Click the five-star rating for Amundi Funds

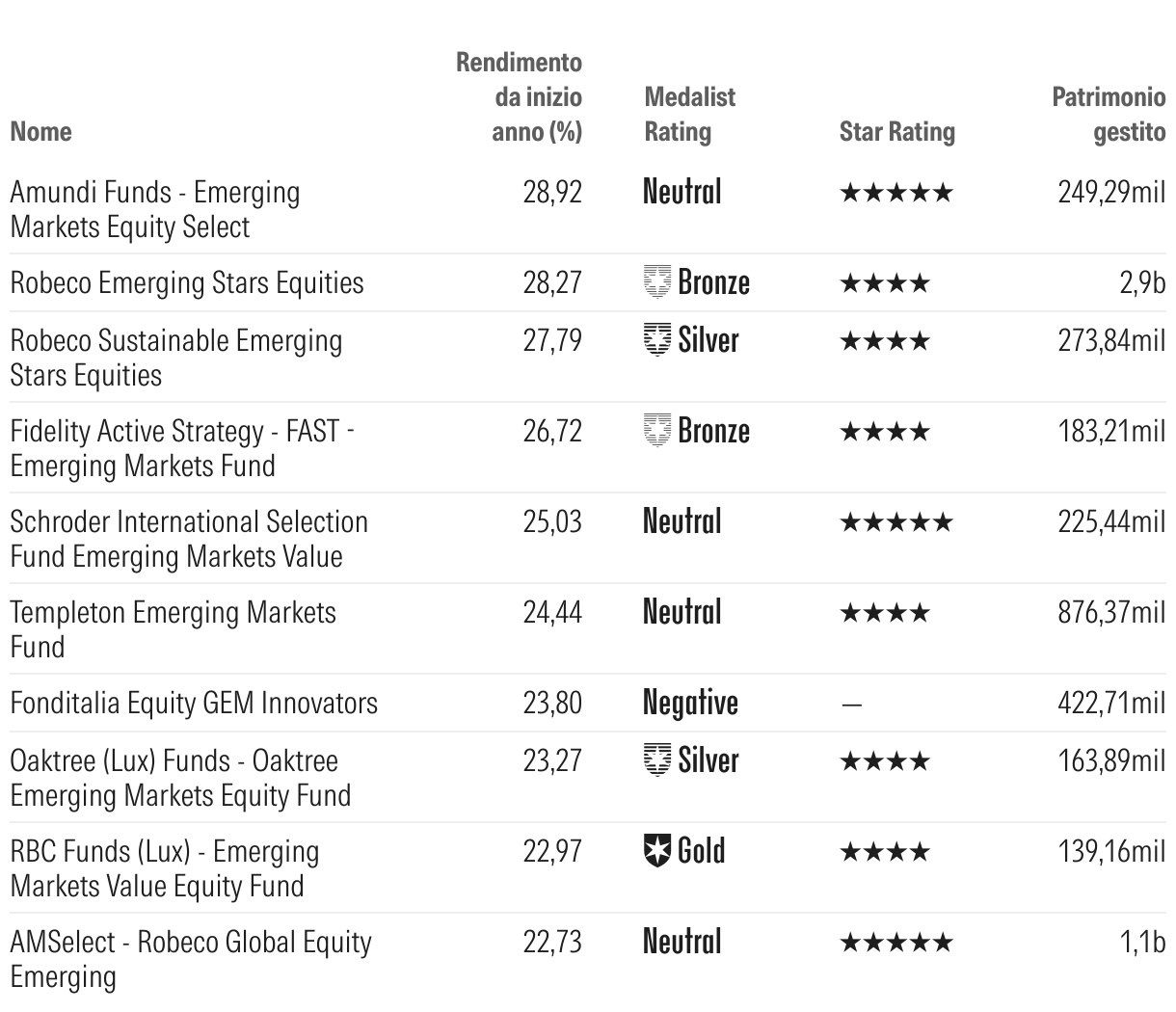pos(895,193)
